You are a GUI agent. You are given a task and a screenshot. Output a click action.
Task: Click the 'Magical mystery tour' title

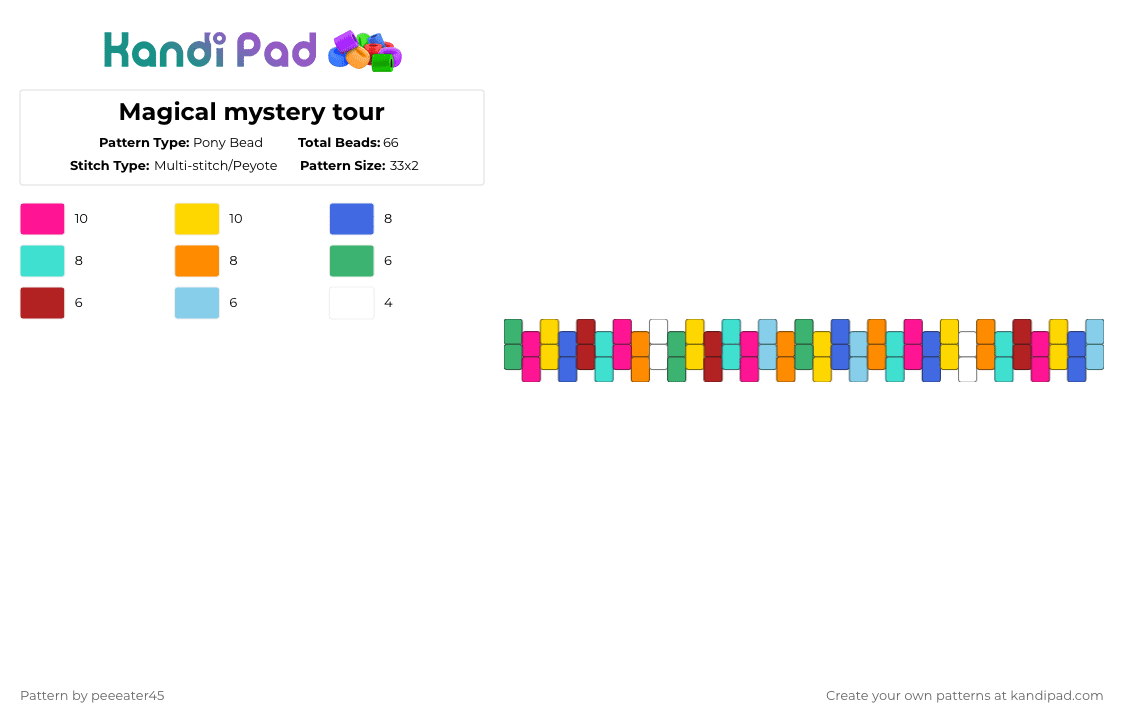(x=252, y=112)
